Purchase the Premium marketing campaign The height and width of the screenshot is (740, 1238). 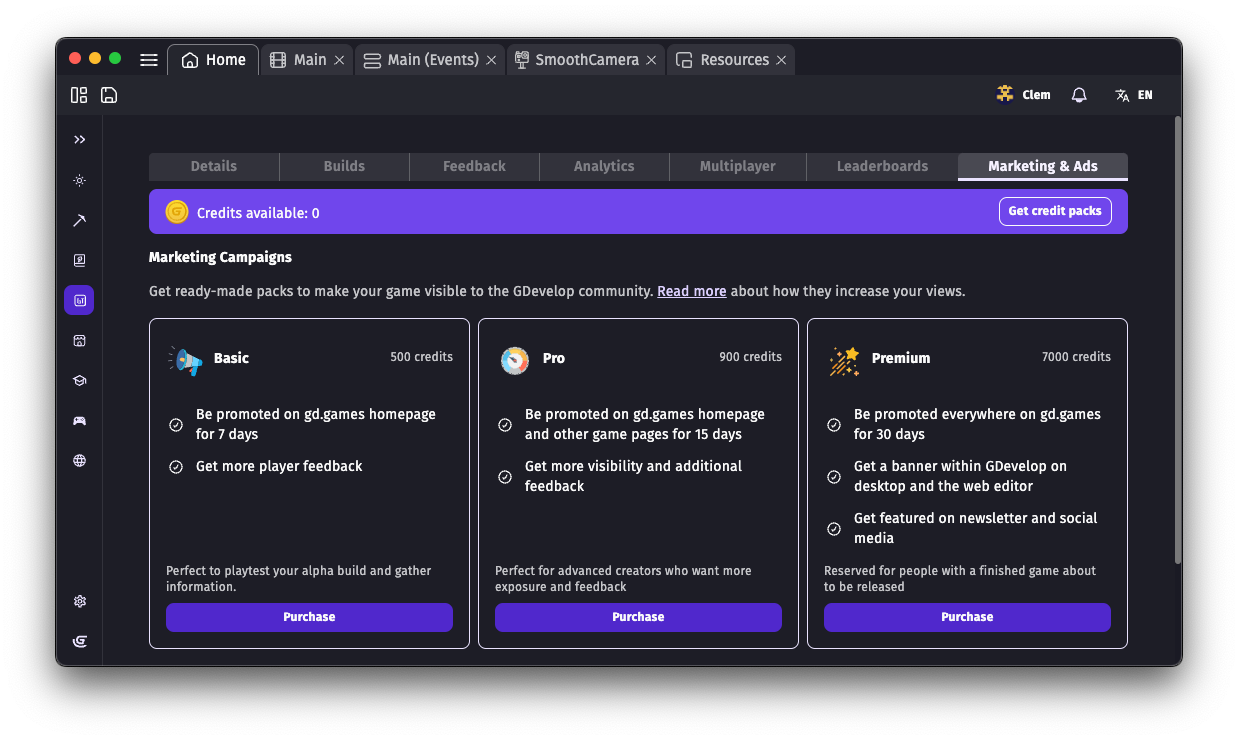tap(967, 617)
